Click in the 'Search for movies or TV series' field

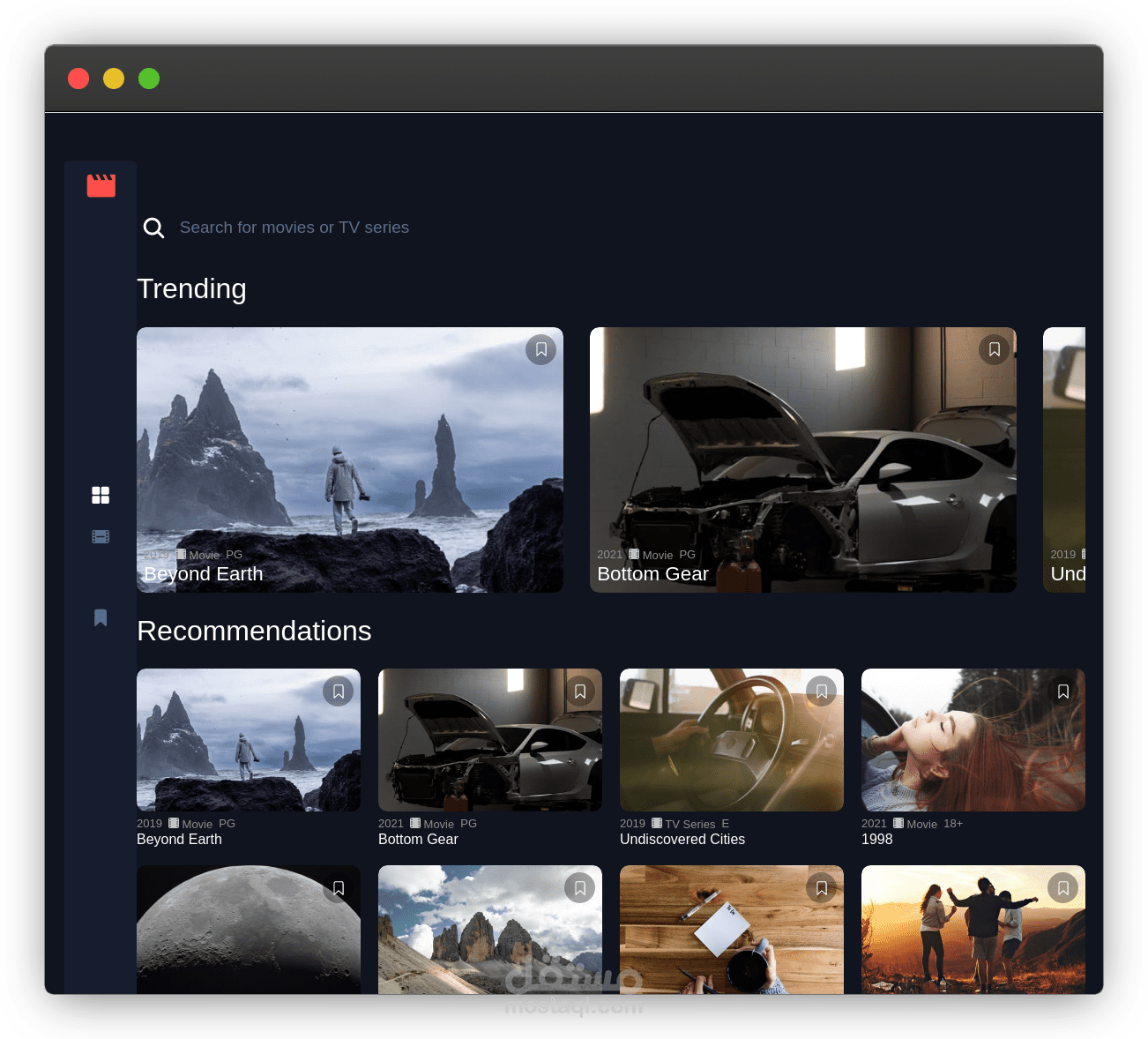(x=294, y=228)
